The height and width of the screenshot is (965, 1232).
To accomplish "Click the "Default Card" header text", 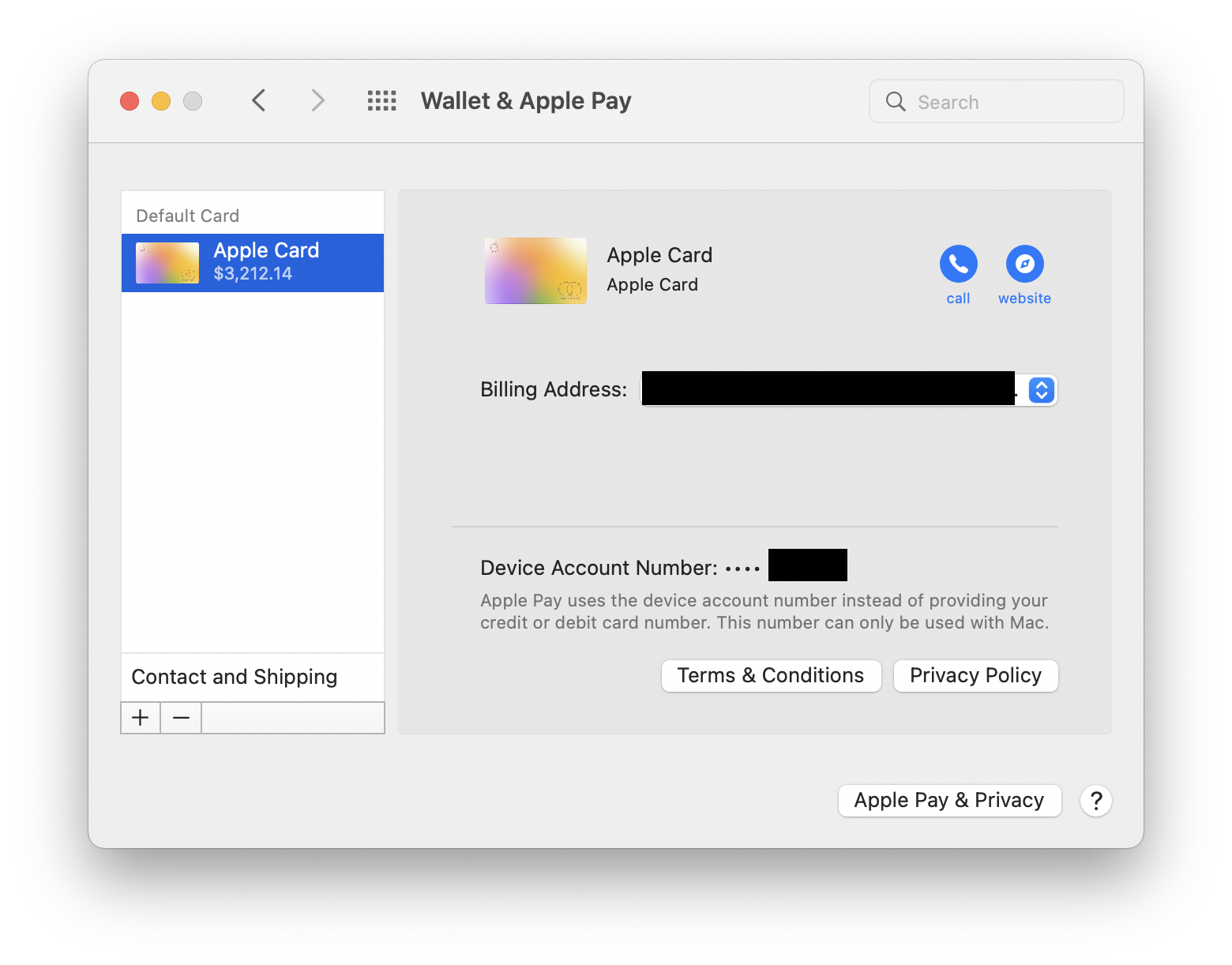I will point(187,216).
